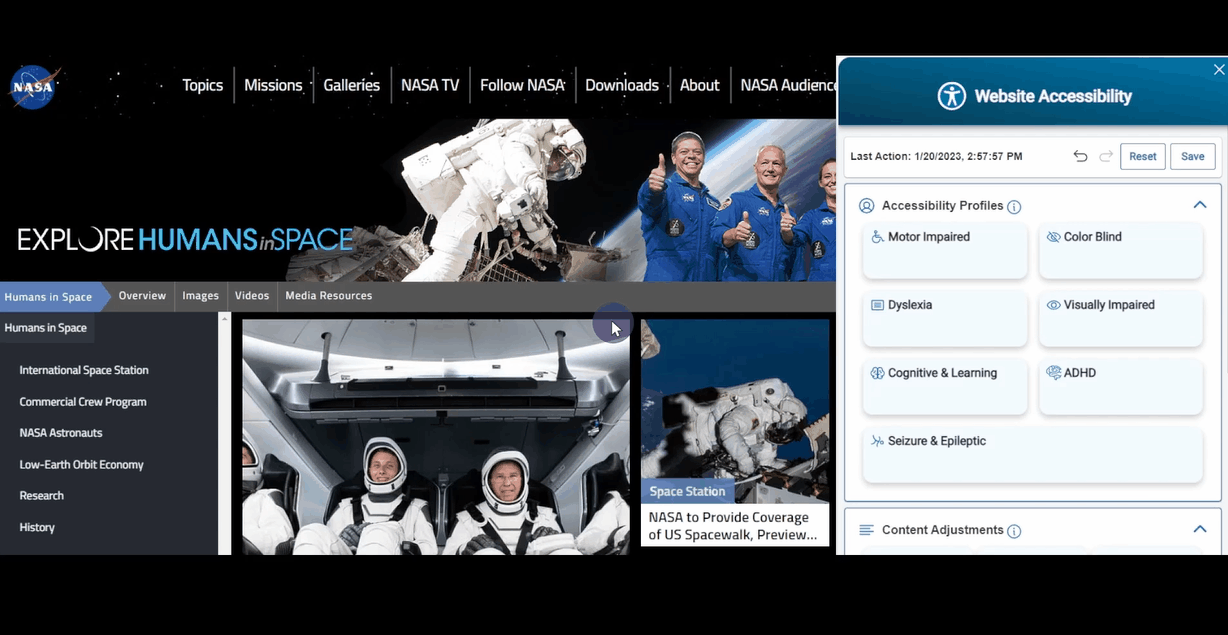This screenshot has height=635, width=1228.
Task: Click the Dyslexia text icon
Action: [x=877, y=305]
